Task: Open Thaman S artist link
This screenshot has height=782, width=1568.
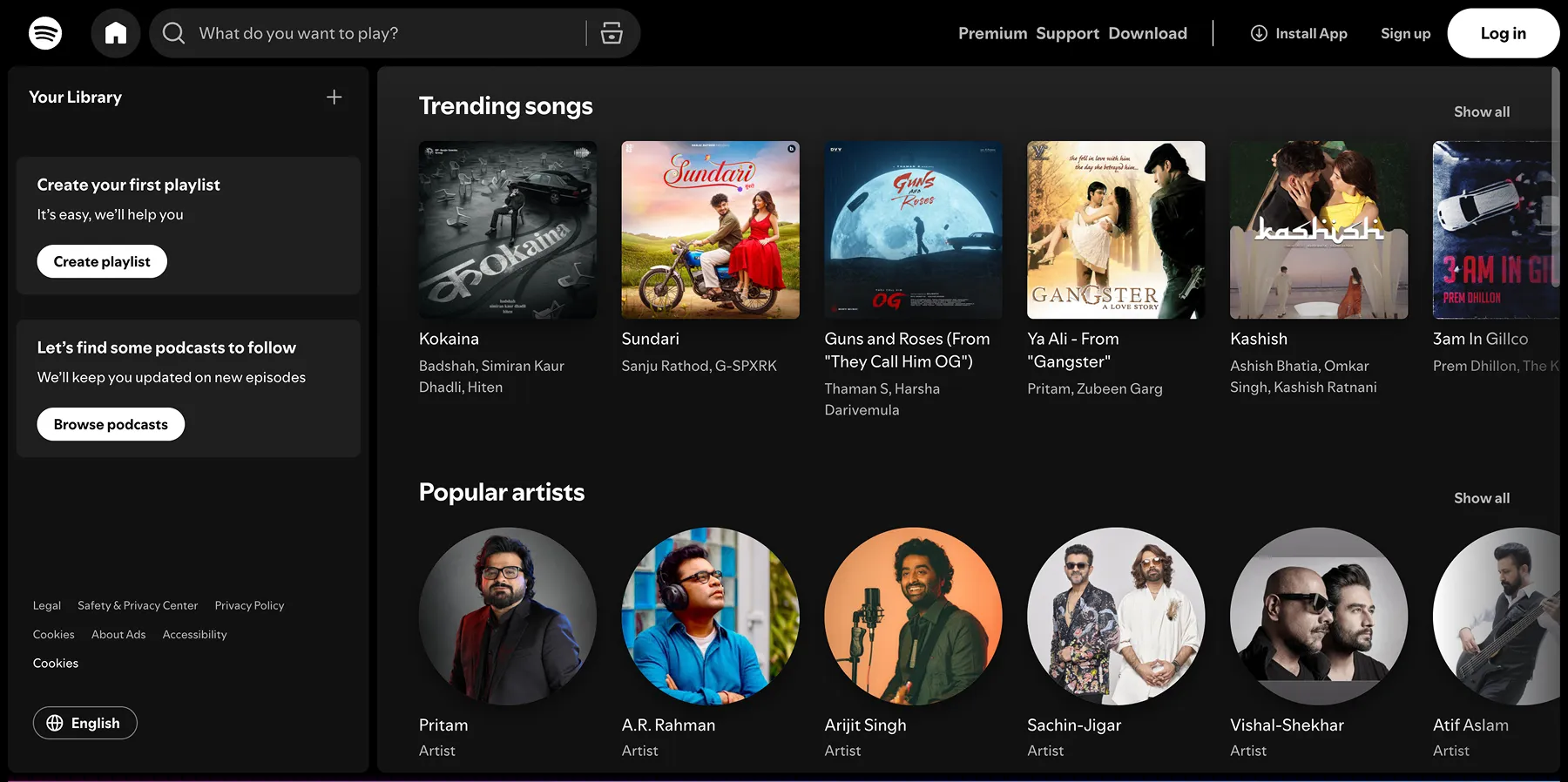Action: pos(856,388)
